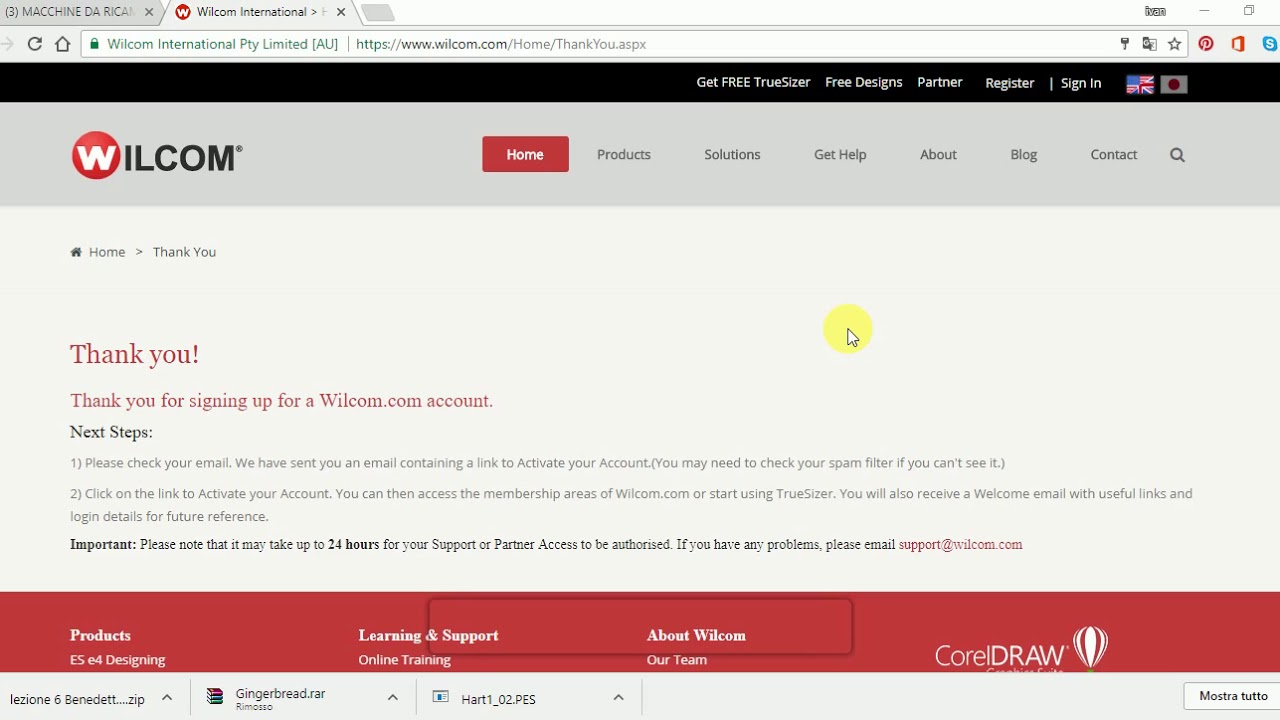This screenshot has height=720, width=1280.
Task: Open the saved password key icon
Action: 1125,44
